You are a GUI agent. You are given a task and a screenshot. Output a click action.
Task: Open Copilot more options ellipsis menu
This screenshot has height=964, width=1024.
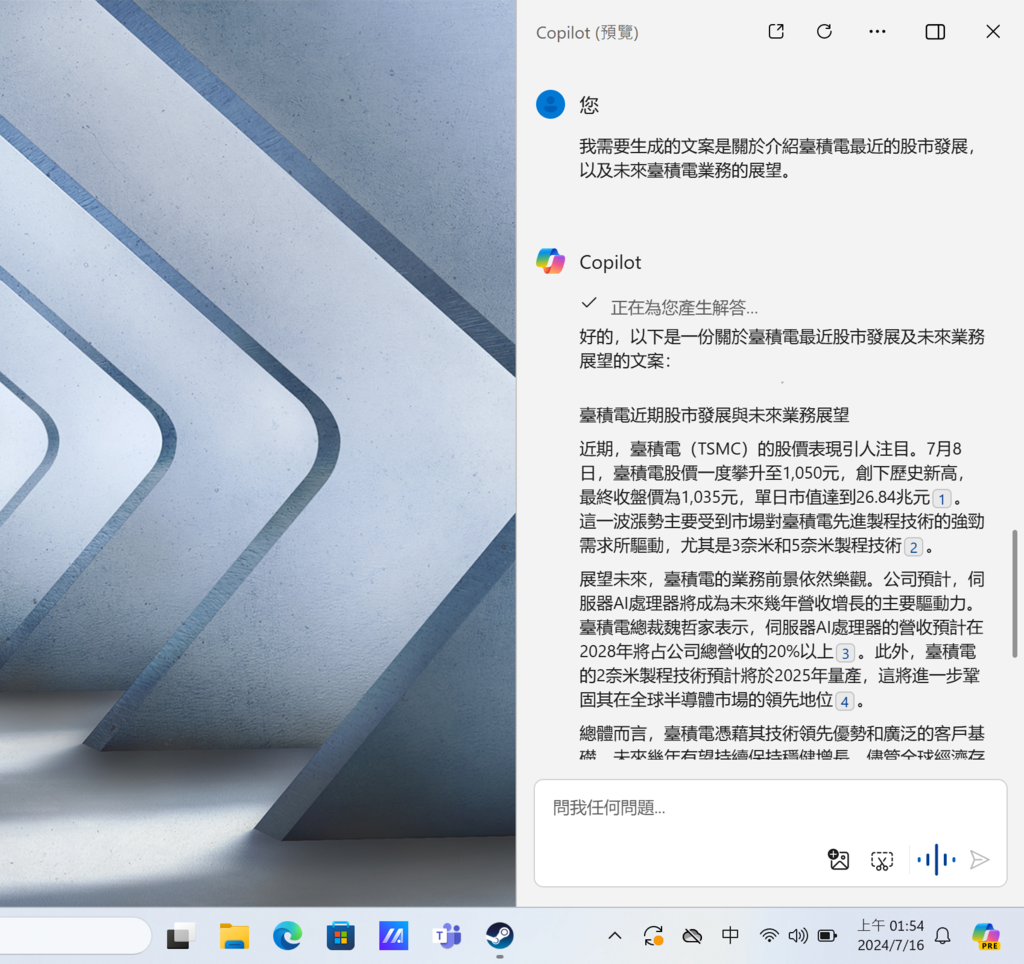pyautogui.click(x=877, y=31)
